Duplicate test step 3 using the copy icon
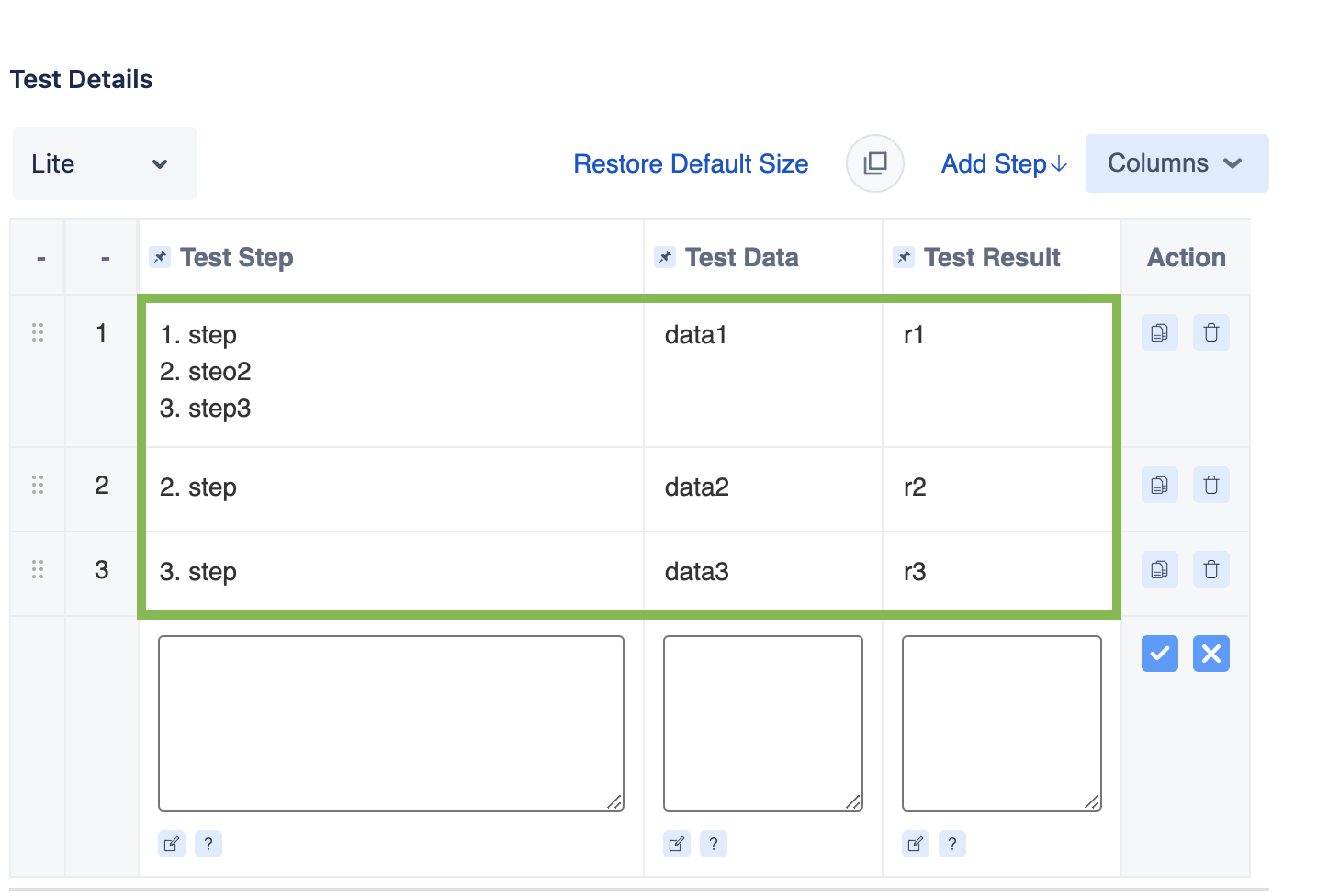1317x896 pixels. point(1159,569)
